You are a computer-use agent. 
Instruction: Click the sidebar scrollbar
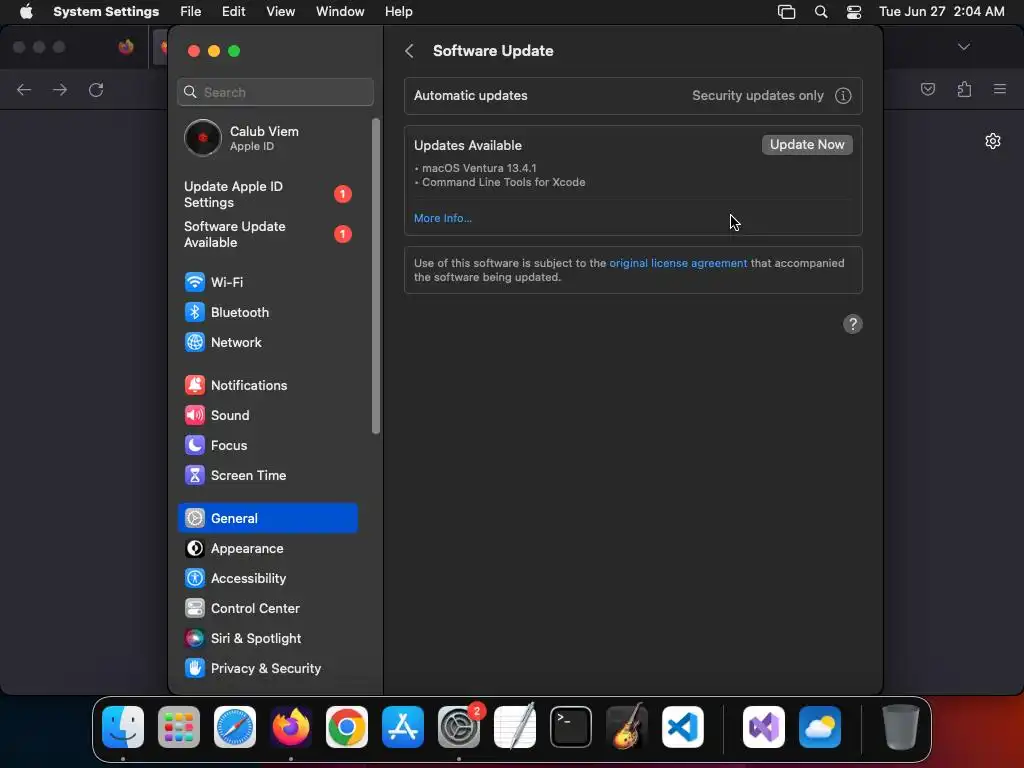tap(376, 276)
